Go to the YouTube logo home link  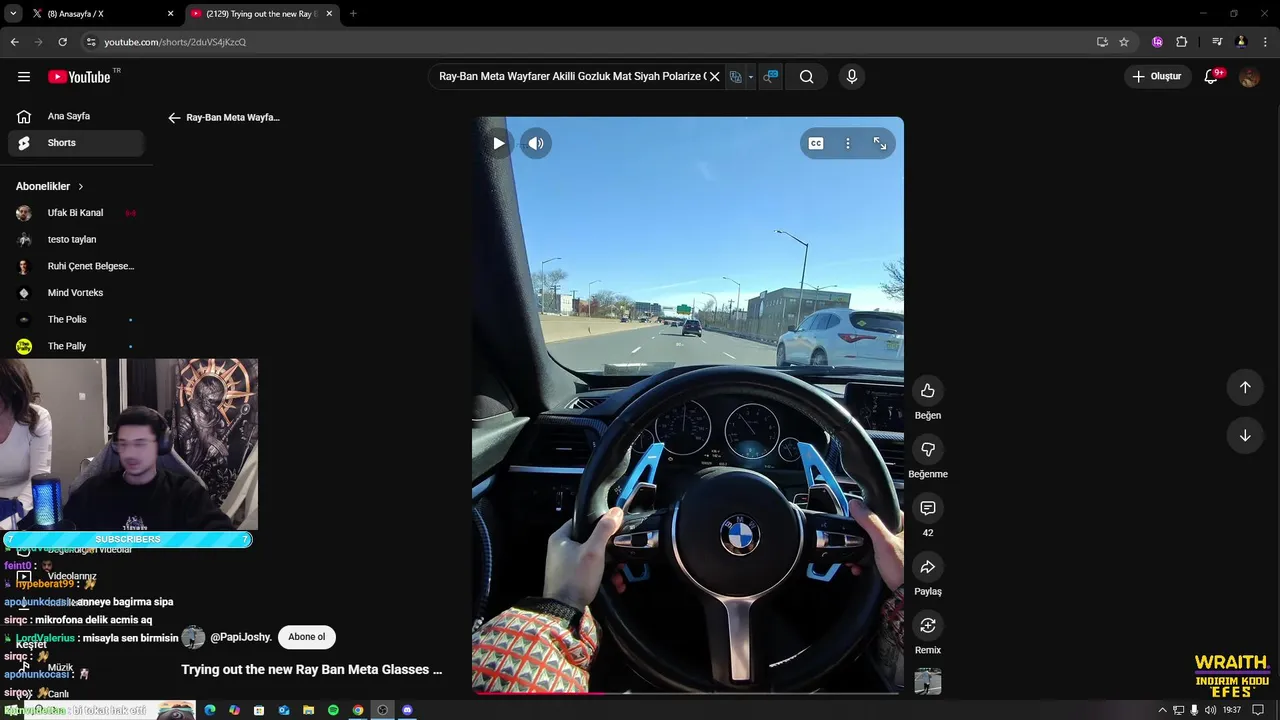(x=79, y=77)
